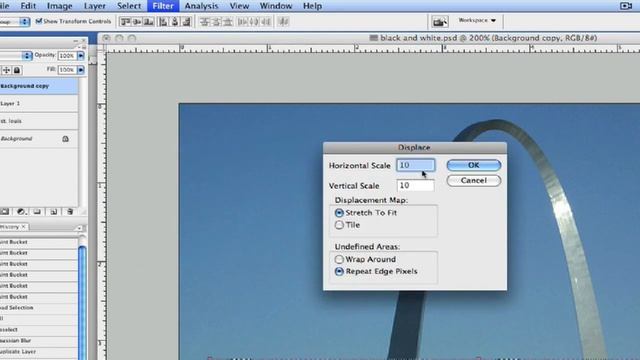Click the Create new layer icon
The height and width of the screenshot is (360, 640).
[53, 211]
